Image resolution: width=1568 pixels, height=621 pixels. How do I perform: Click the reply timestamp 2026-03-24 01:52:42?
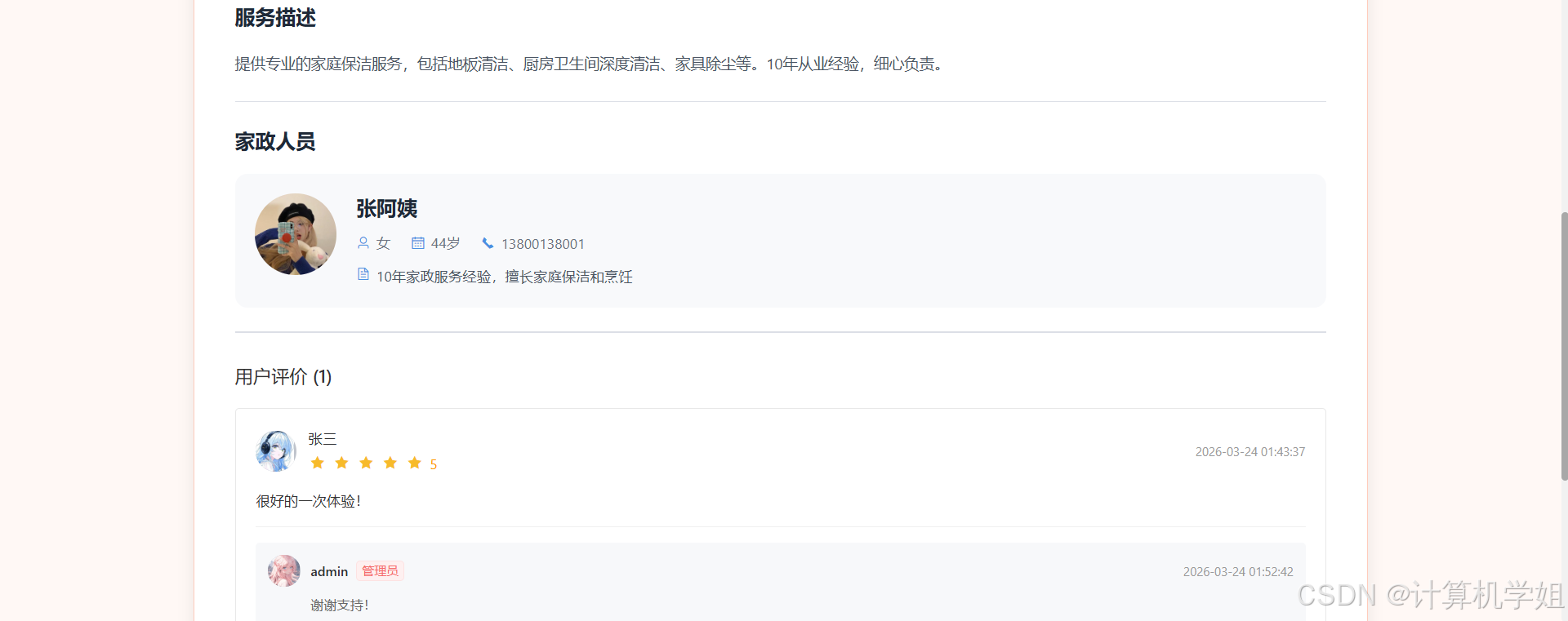coord(1238,572)
